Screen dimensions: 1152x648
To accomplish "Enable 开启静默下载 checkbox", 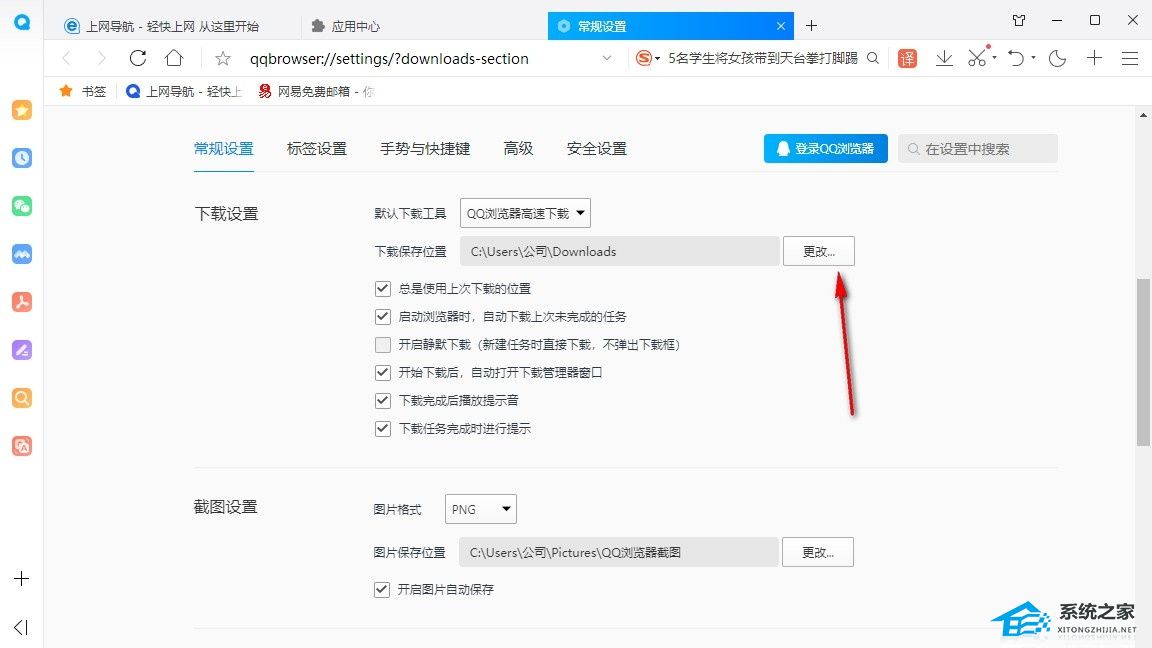I will tap(382, 345).
